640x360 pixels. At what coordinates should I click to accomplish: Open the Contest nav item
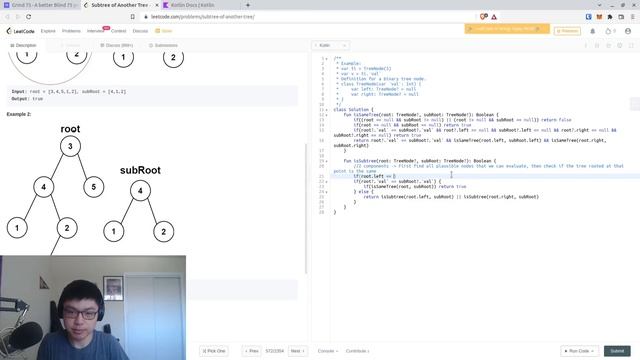[118, 31]
